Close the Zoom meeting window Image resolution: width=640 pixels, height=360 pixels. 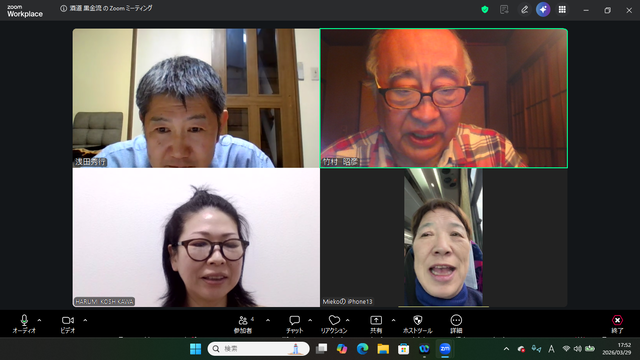click(629, 10)
